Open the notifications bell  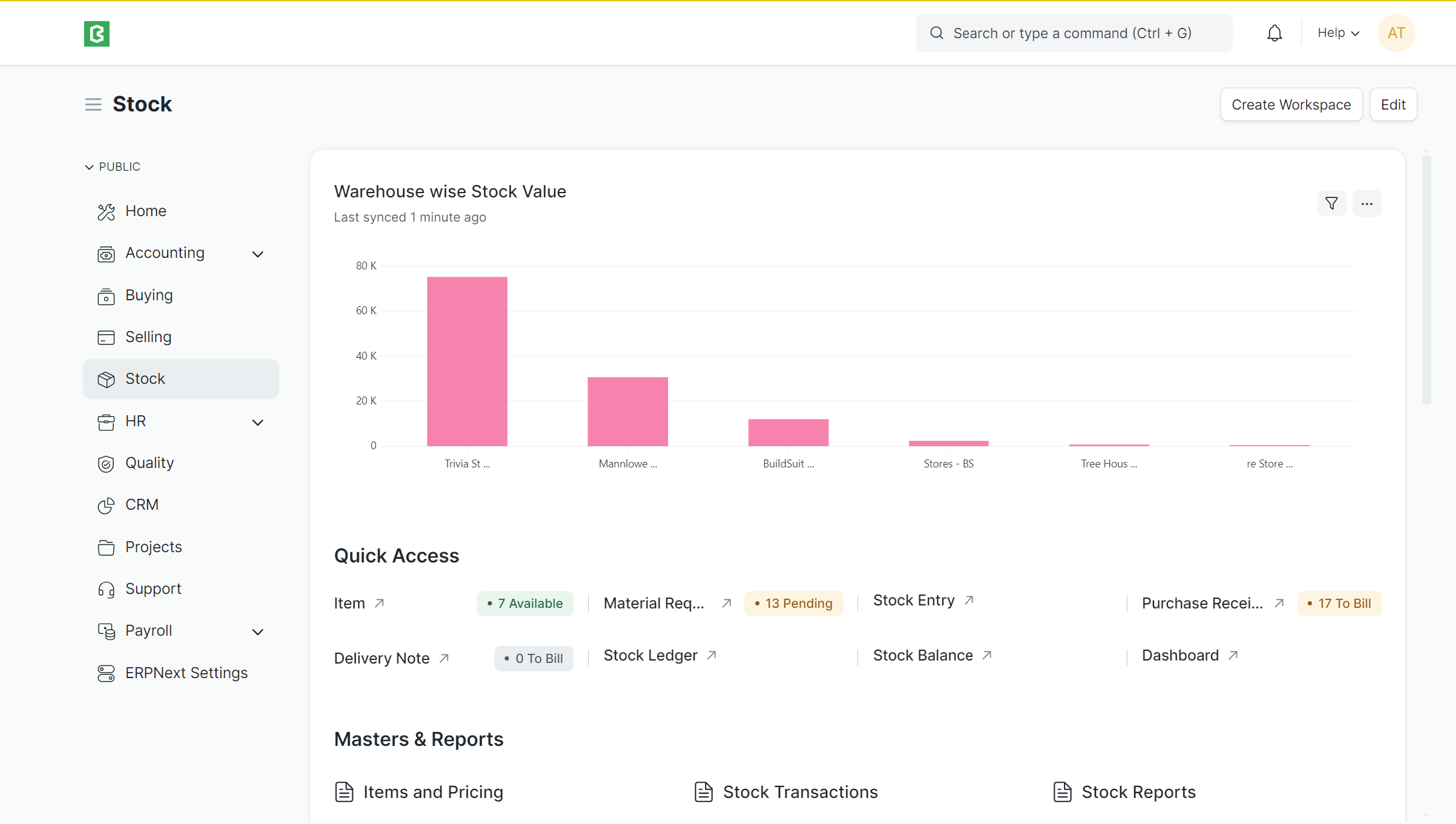click(x=1274, y=33)
